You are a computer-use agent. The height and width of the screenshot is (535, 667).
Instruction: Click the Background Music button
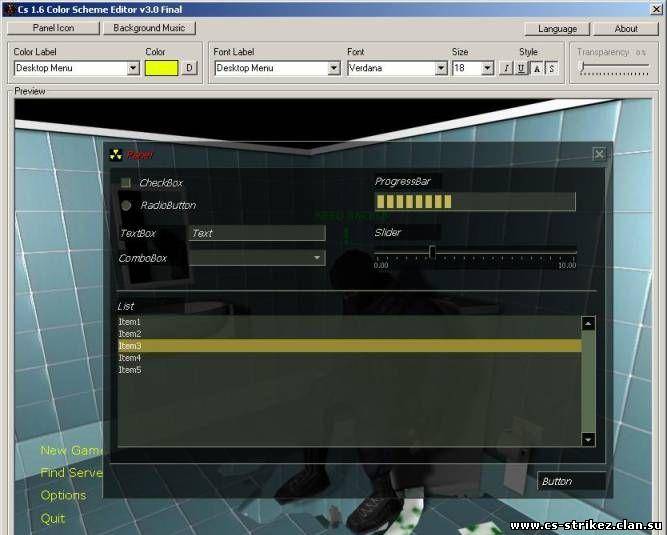click(x=149, y=28)
